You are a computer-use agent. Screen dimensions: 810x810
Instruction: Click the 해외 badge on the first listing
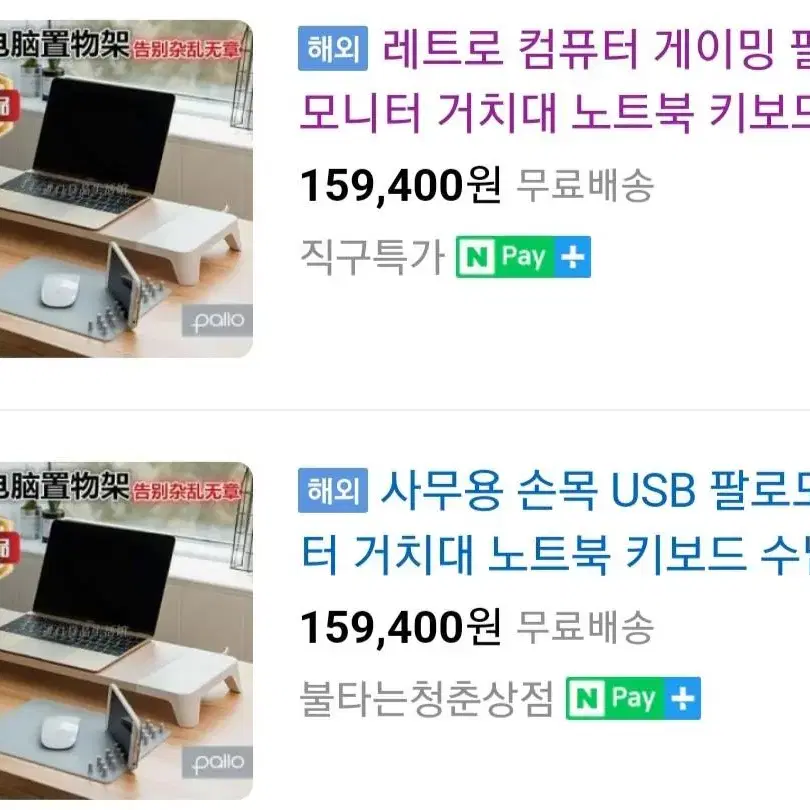coord(333,49)
